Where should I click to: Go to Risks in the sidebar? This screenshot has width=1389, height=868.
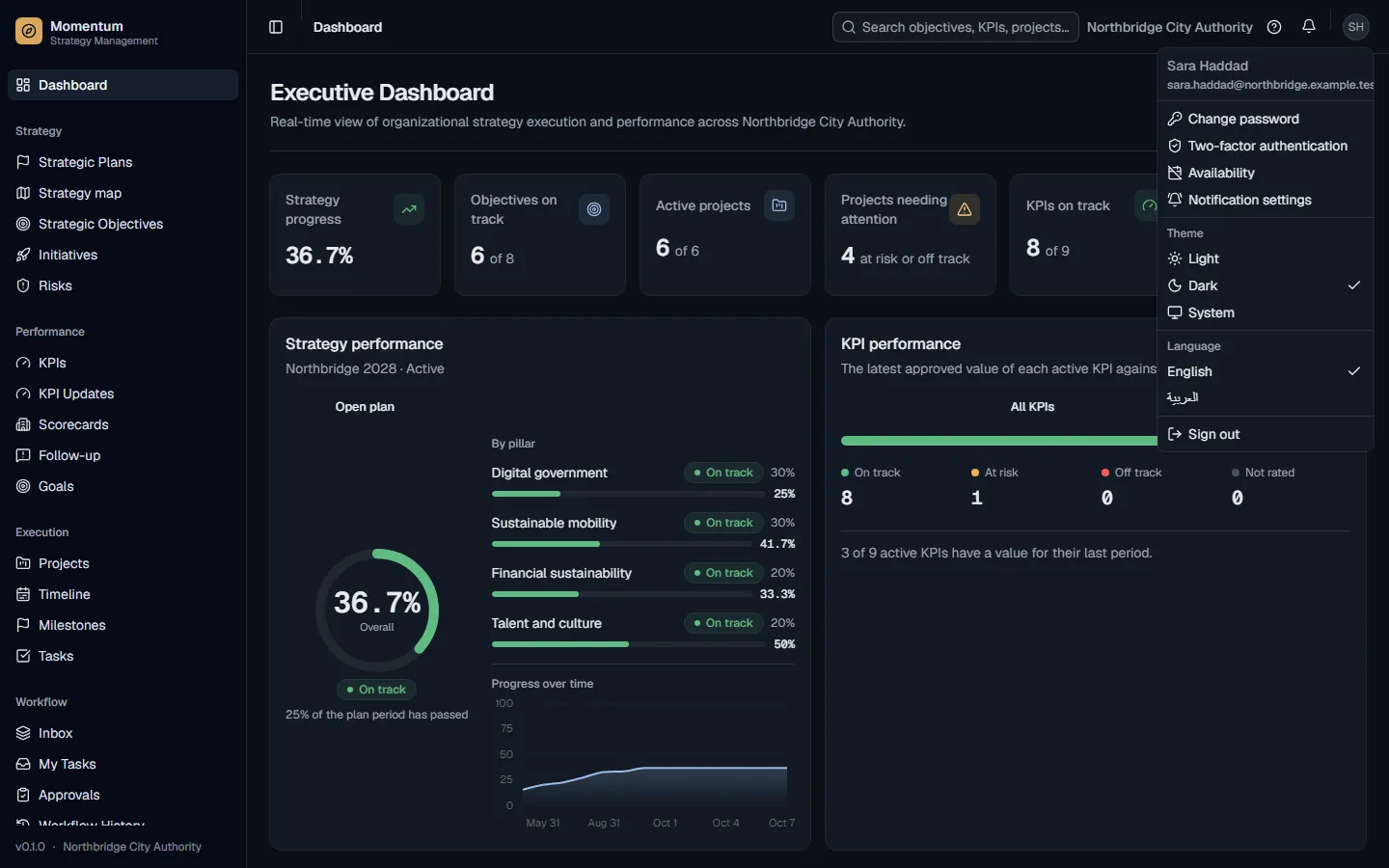(123, 285)
